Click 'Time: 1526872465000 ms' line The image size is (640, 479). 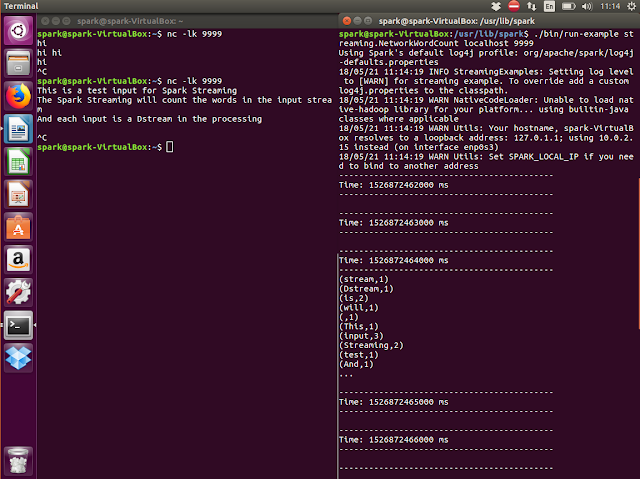[x=393, y=402]
